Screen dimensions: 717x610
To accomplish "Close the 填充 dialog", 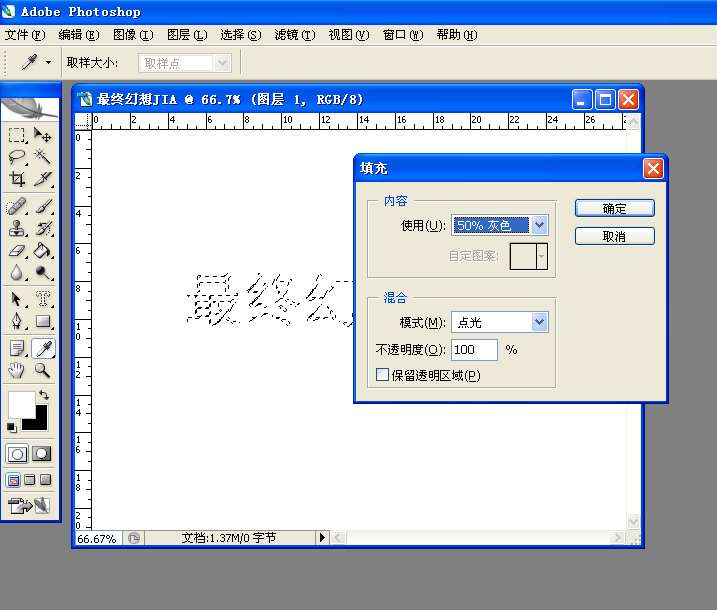I will 653,169.
